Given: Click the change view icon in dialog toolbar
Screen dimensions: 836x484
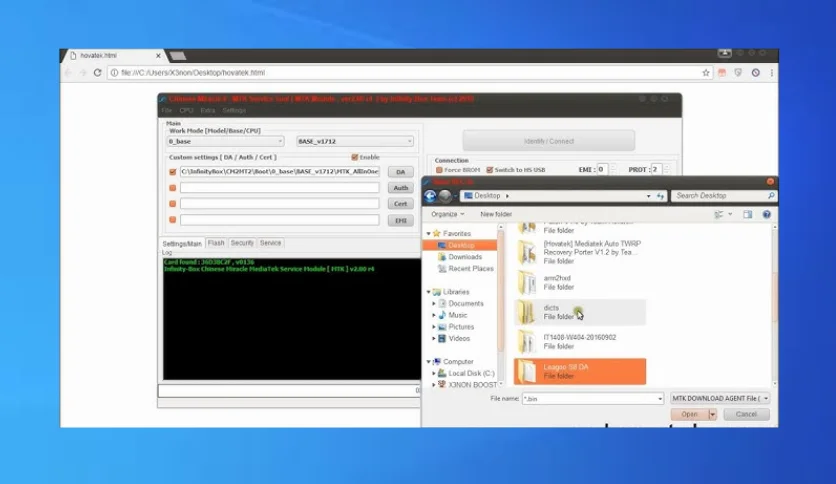Looking at the screenshot, I should coord(719,214).
